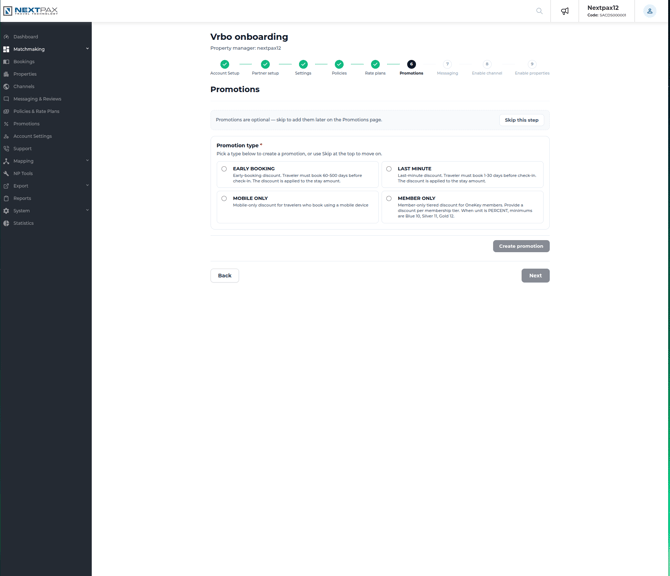Click the Member Only description text
670x576 pixels.
[465, 211]
